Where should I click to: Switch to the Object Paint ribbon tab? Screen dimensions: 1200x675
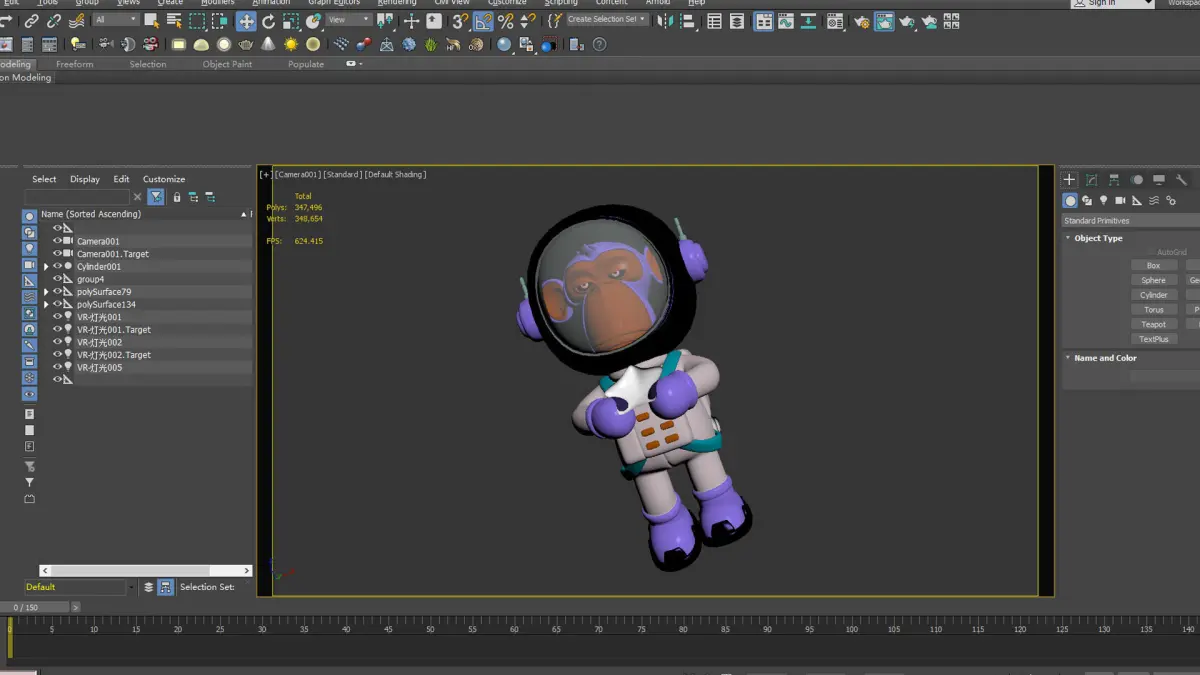(227, 64)
